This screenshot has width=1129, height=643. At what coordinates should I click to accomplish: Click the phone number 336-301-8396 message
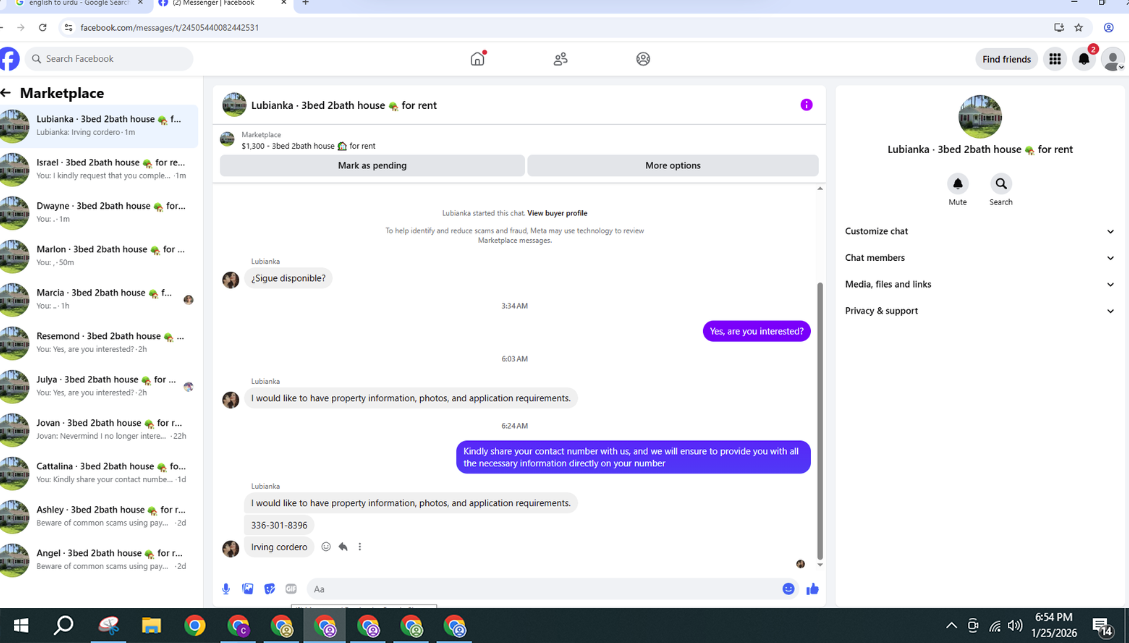point(279,525)
